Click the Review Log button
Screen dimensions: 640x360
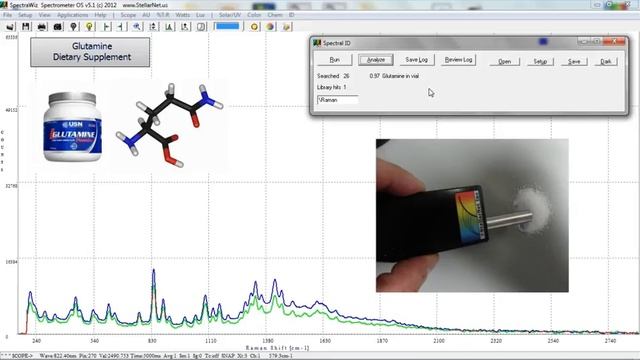pyautogui.click(x=458, y=60)
